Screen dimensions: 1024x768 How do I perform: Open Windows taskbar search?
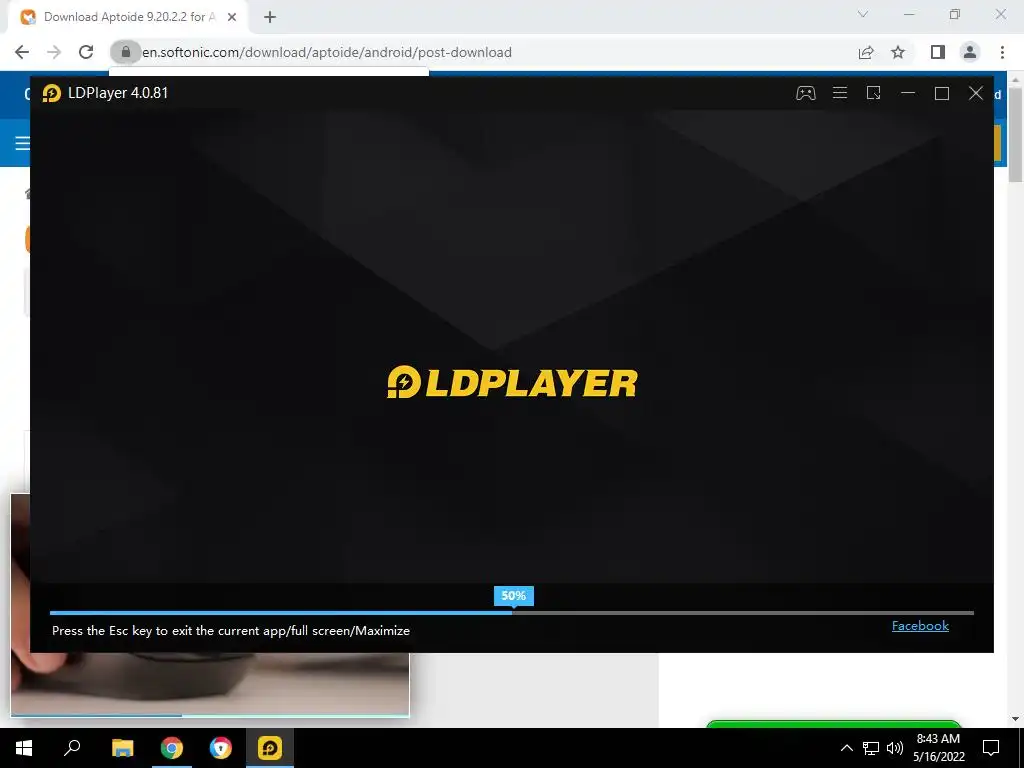72,747
